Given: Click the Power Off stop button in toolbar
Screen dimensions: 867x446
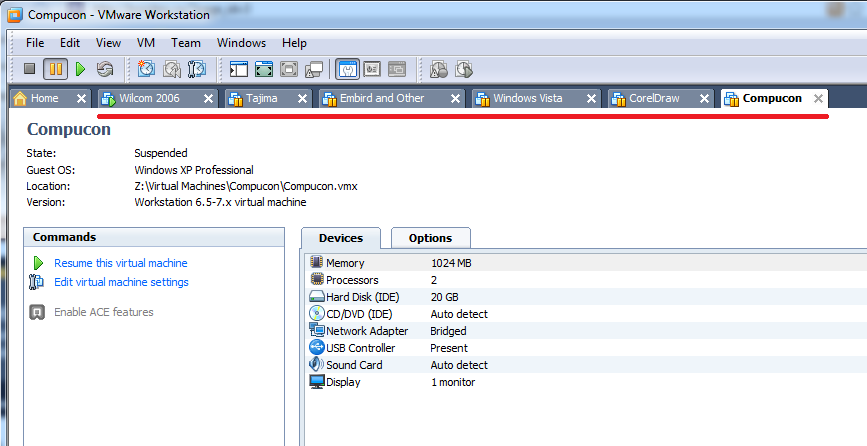Looking at the screenshot, I should click(x=30, y=70).
